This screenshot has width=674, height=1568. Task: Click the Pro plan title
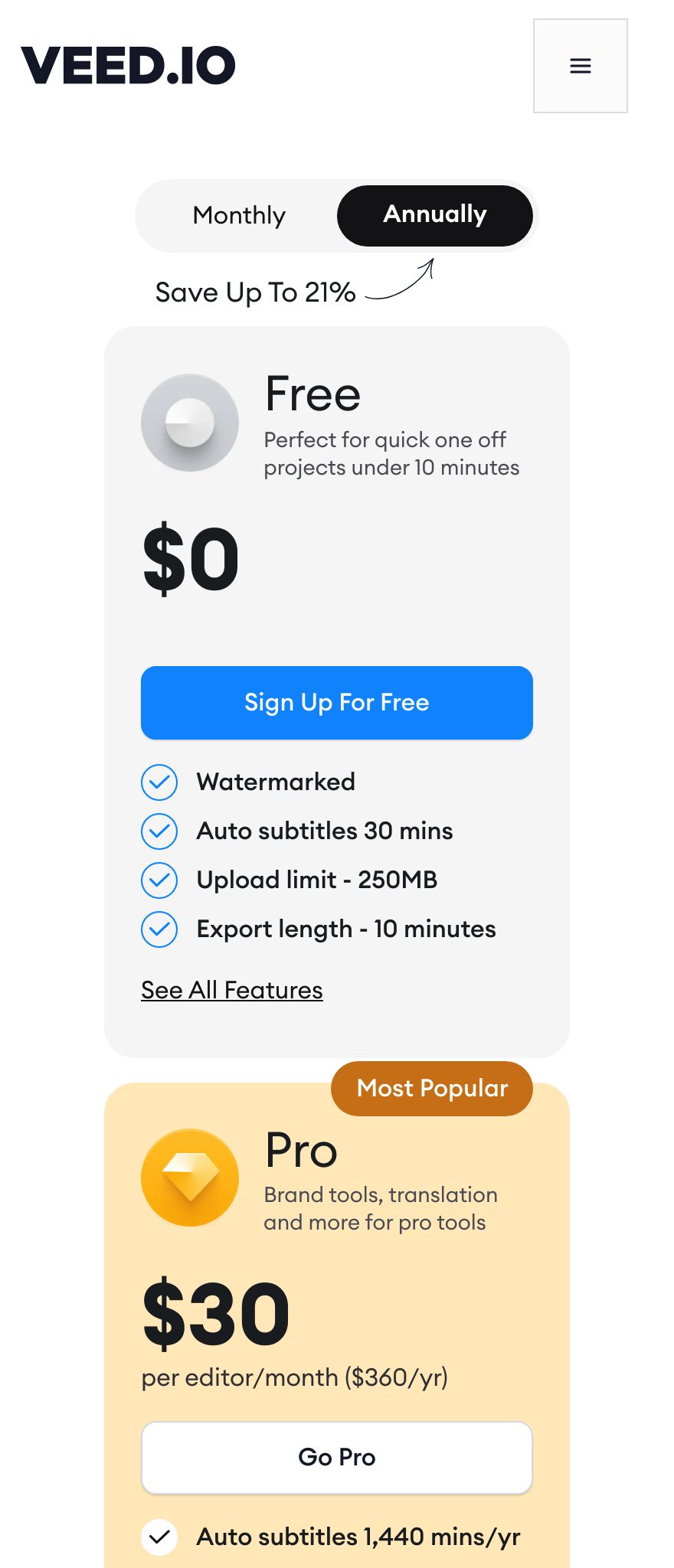(301, 1150)
